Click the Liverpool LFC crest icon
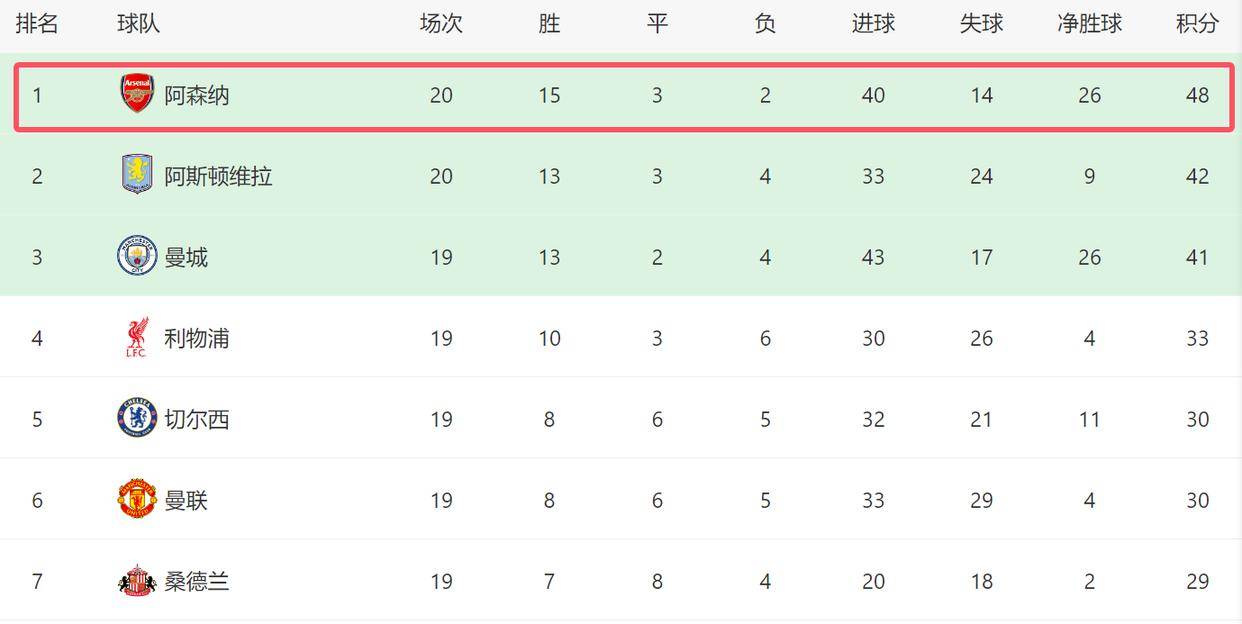The image size is (1242, 624). point(137,338)
